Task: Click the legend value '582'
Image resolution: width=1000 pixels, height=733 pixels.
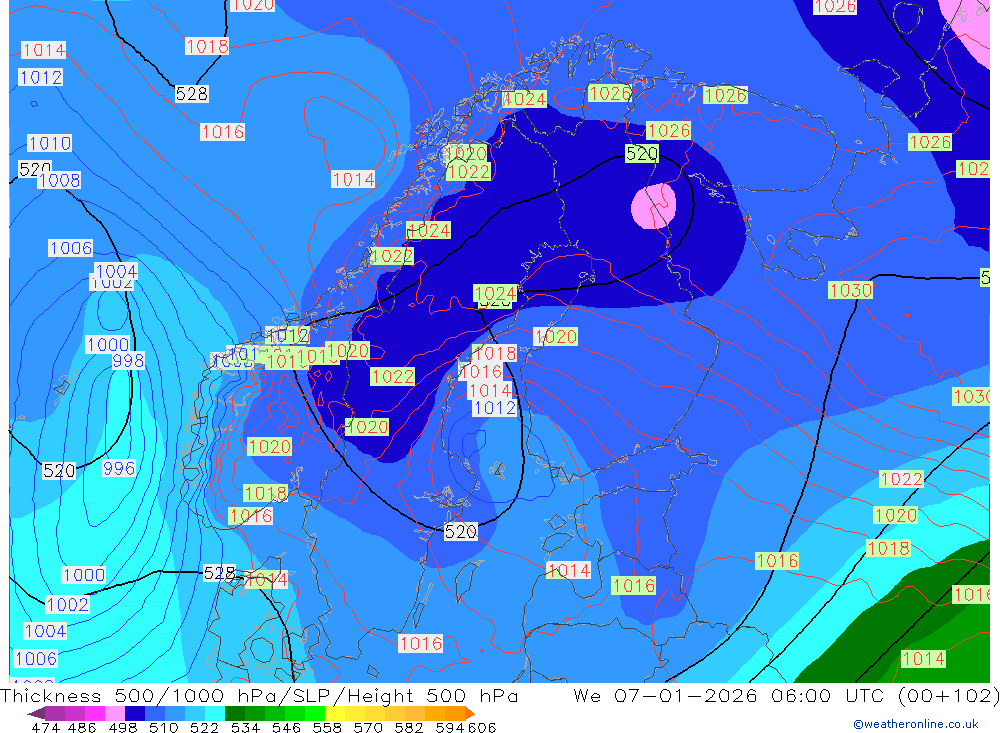Action: (x=408, y=727)
